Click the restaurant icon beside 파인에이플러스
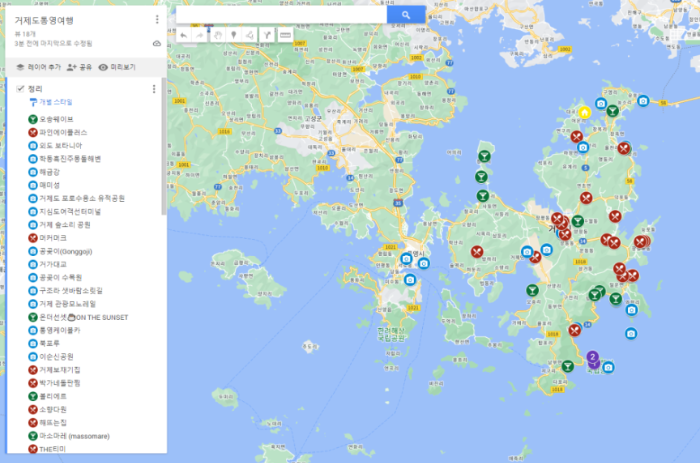This screenshot has width=700, height=463. tap(33, 133)
